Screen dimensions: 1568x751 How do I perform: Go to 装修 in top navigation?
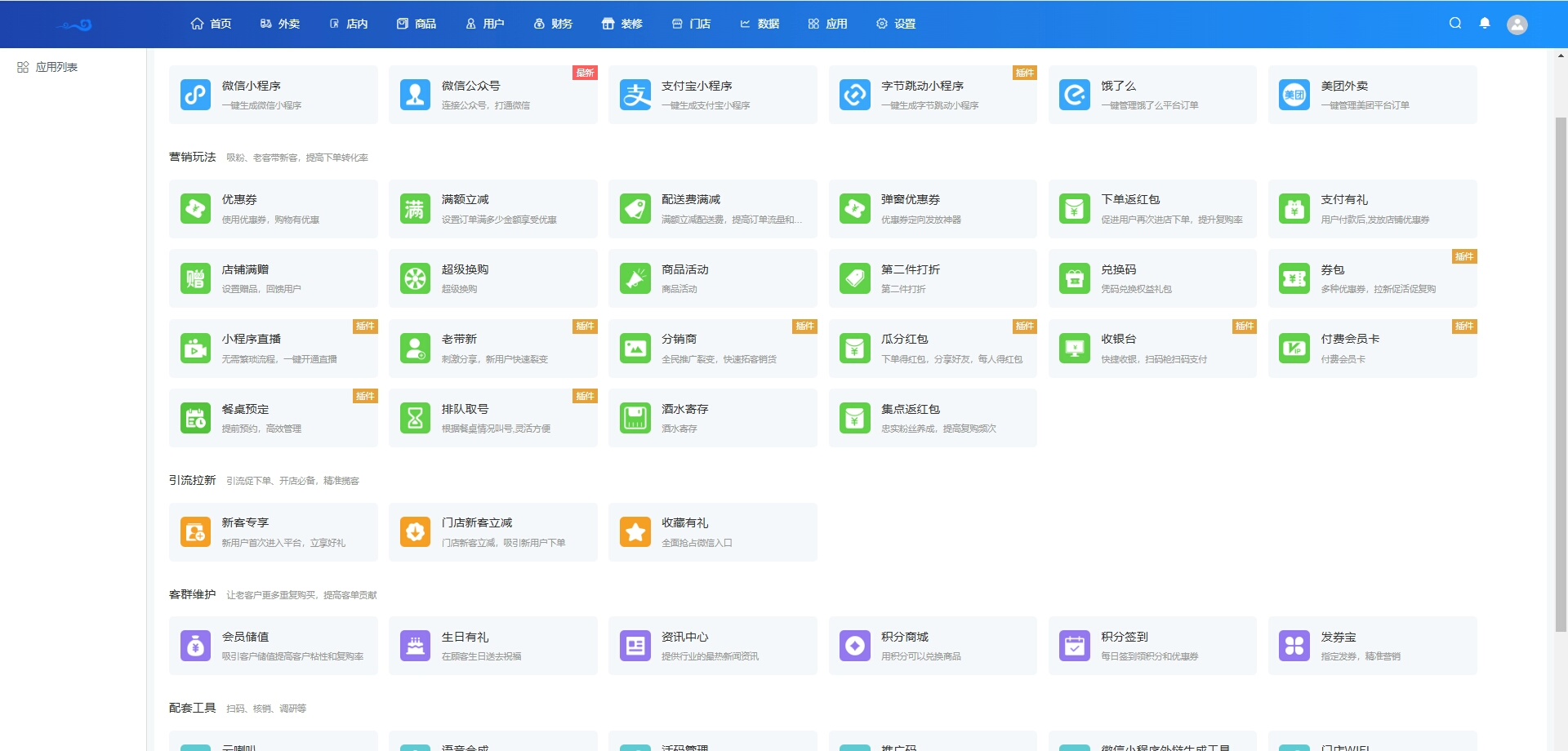tap(622, 24)
